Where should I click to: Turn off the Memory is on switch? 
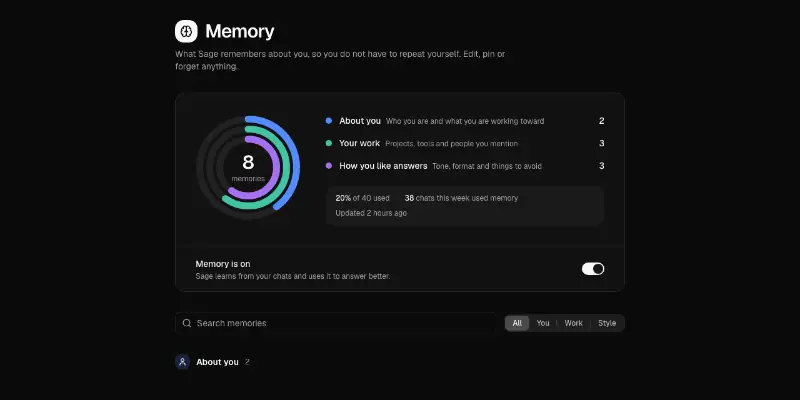(x=593, y=269)
